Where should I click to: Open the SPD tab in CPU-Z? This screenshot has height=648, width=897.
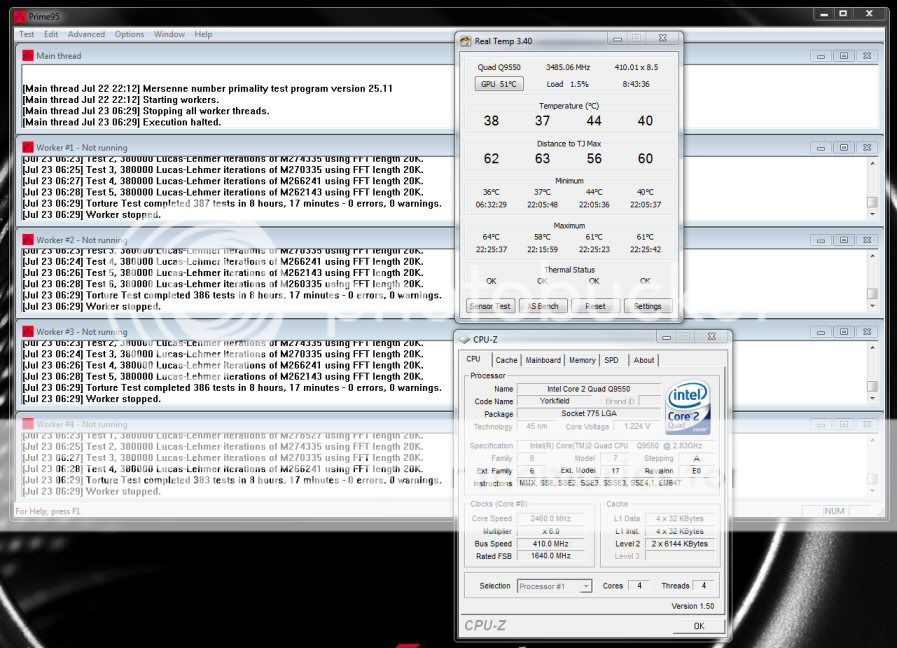pos(612,359)
